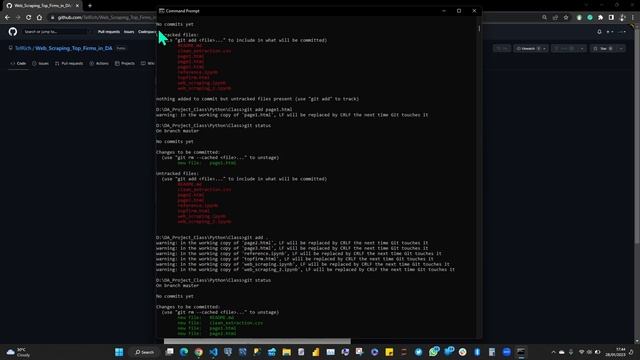Switch to the repository Issues tab

pyautogui.click(x=40, y=63)
